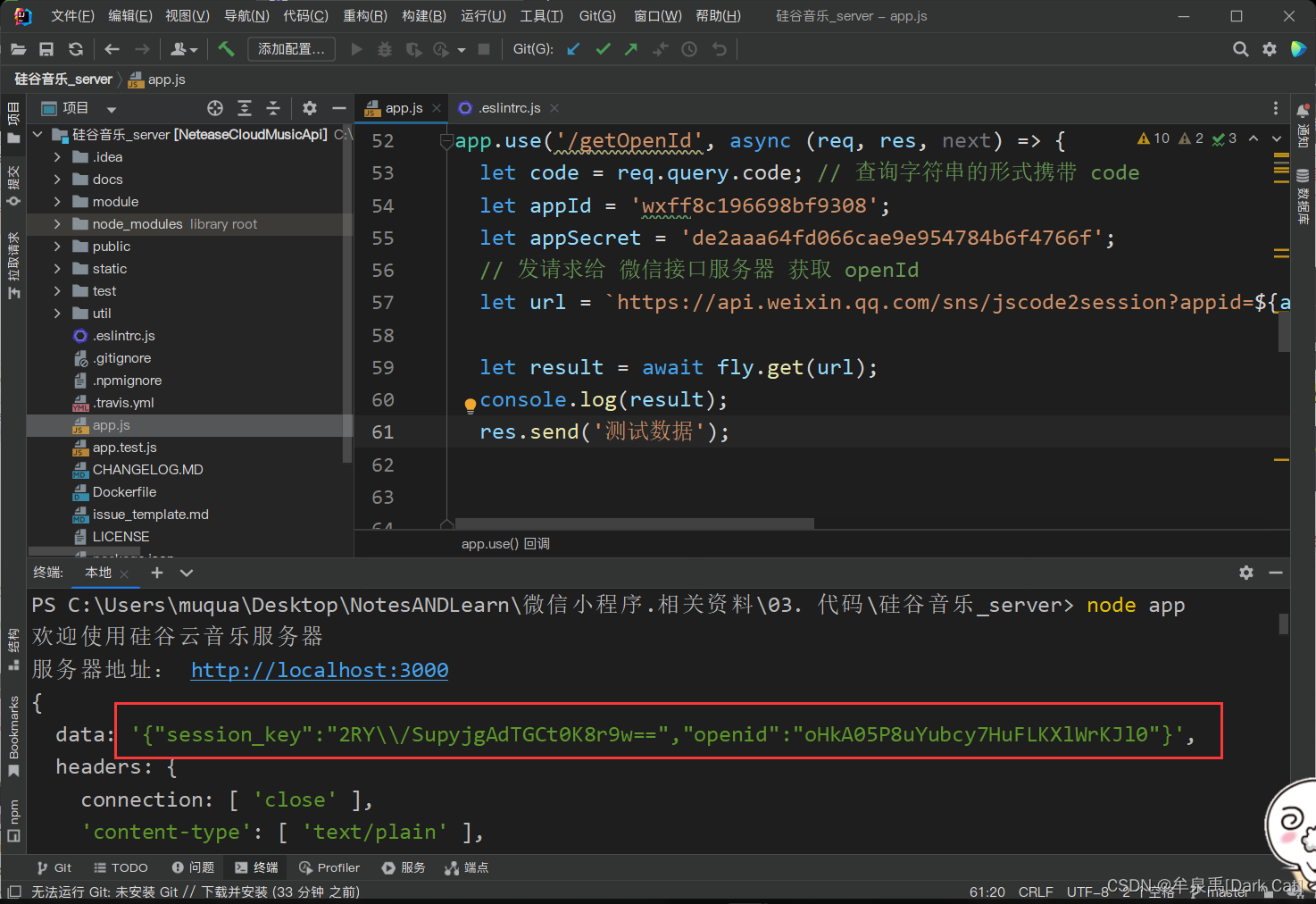The height and width of the screenshot is (904, 1316).
Task: Open the terminal tabs dropdown chevron
Action: 187,573
